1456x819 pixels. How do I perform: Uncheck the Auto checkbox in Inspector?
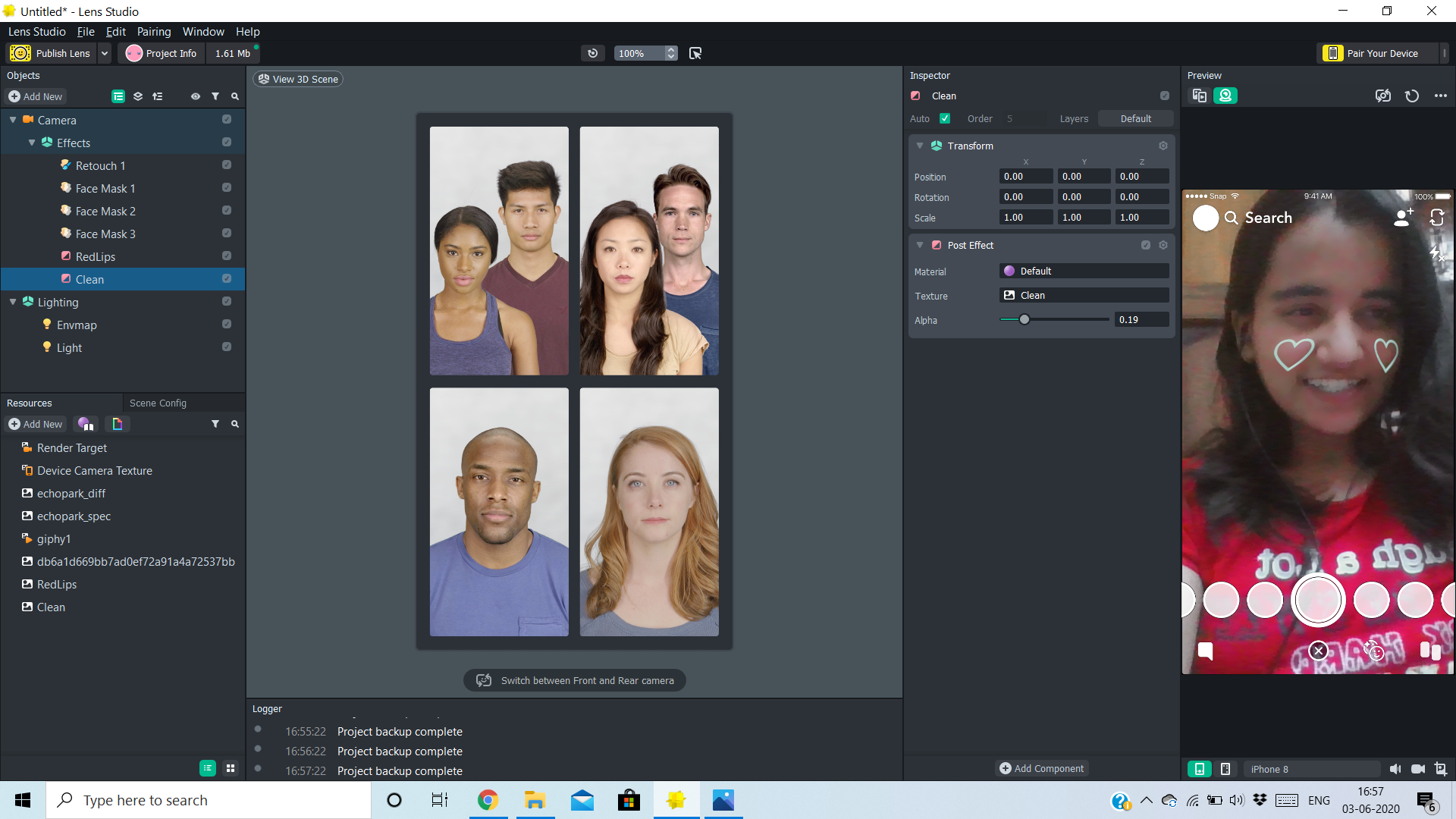[x=945, y=118]
